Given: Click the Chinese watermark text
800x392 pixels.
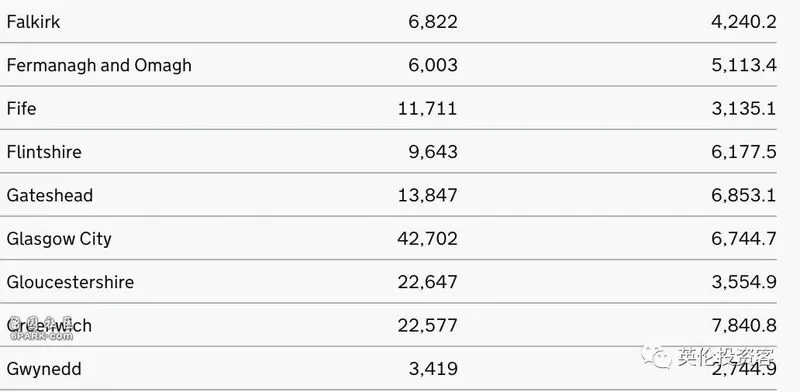Looking at the screenshot, I should pyautogui.click(x=726, y=356).
